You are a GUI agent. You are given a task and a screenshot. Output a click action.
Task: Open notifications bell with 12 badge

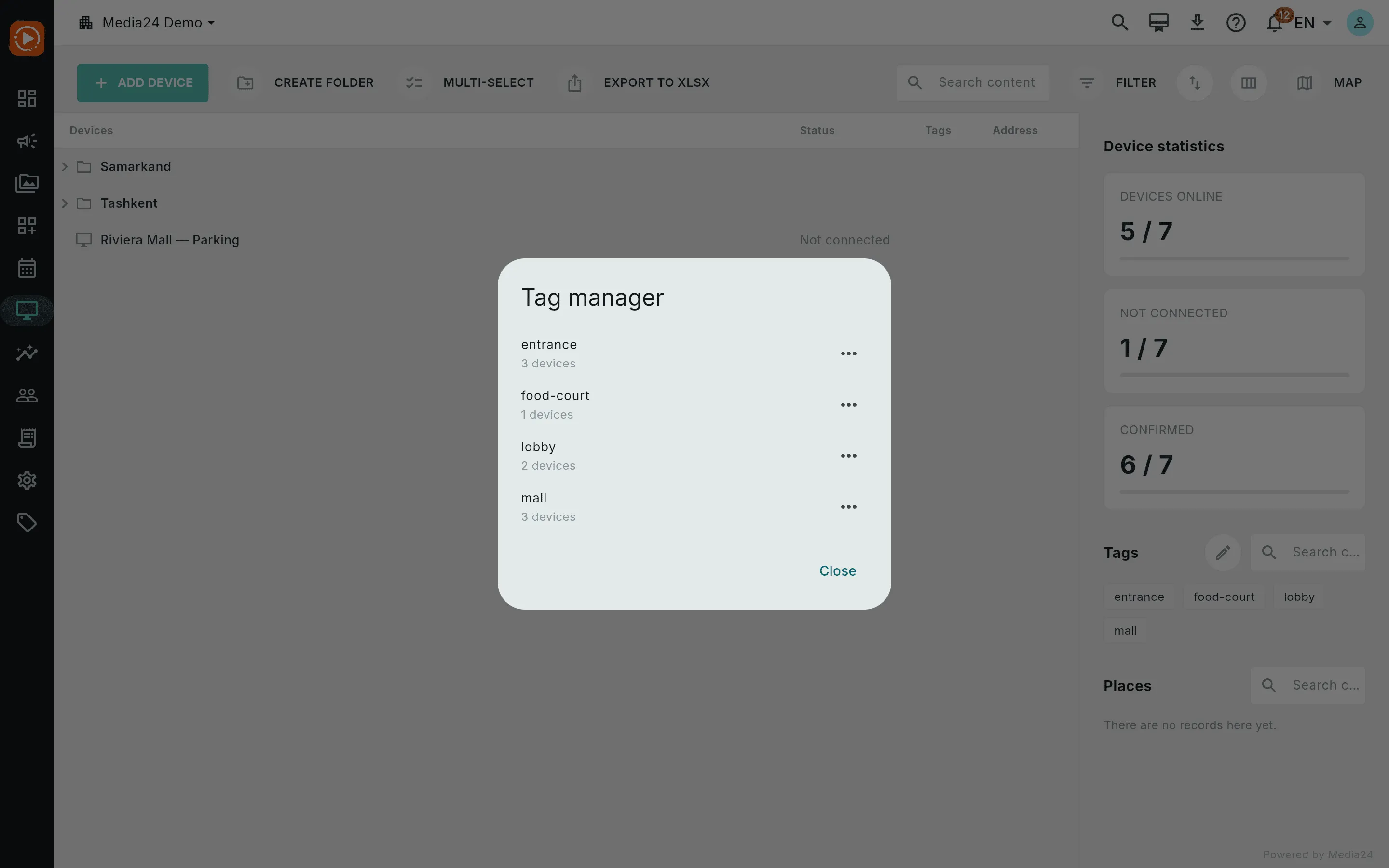(1275, 23)
